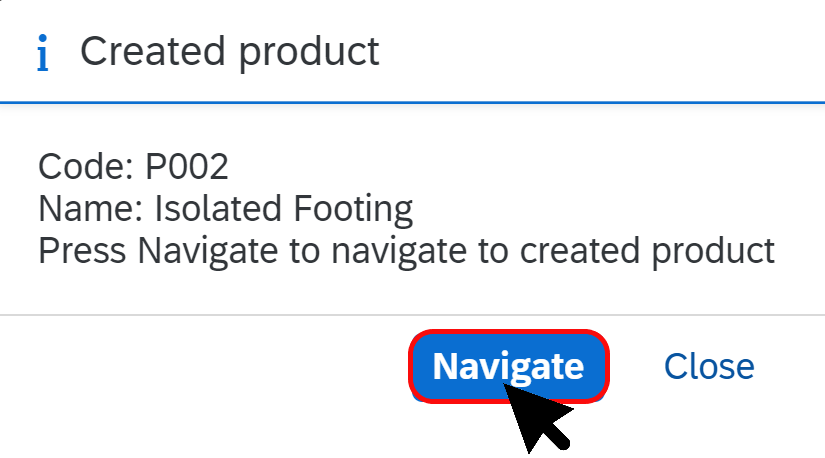Choose the Close text button in footer

coord(709,366)
